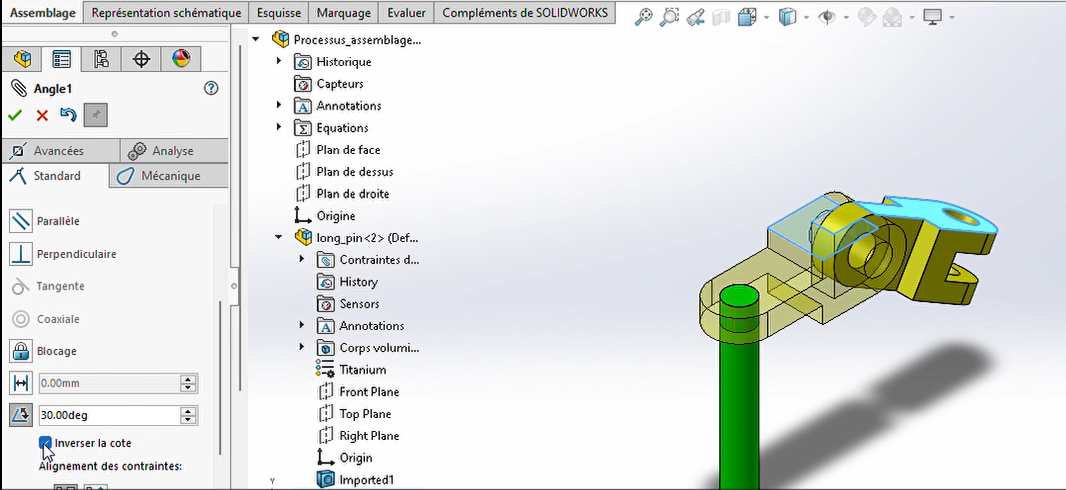
Task: Click the Hide/Show Items eye icon
Action: click(x=827, y=18)
